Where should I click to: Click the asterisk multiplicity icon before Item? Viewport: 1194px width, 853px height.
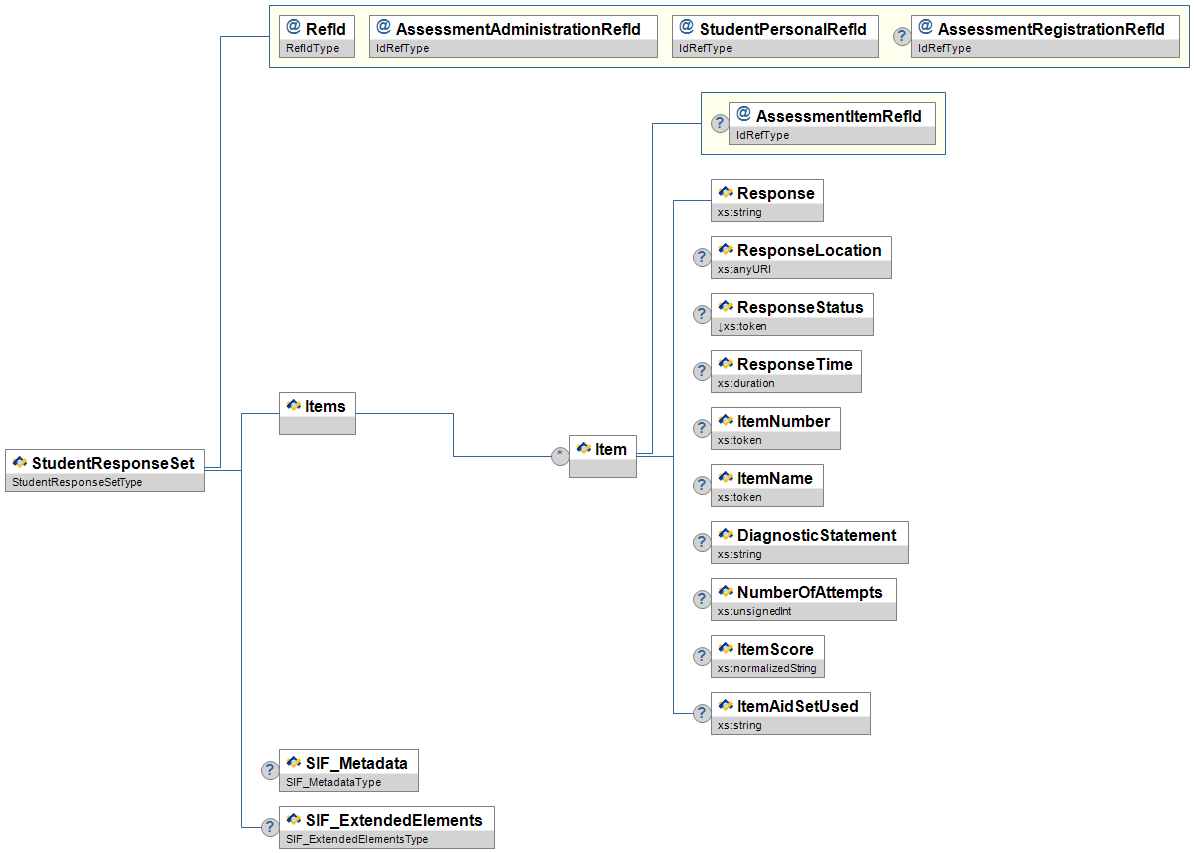click(560, 457)
